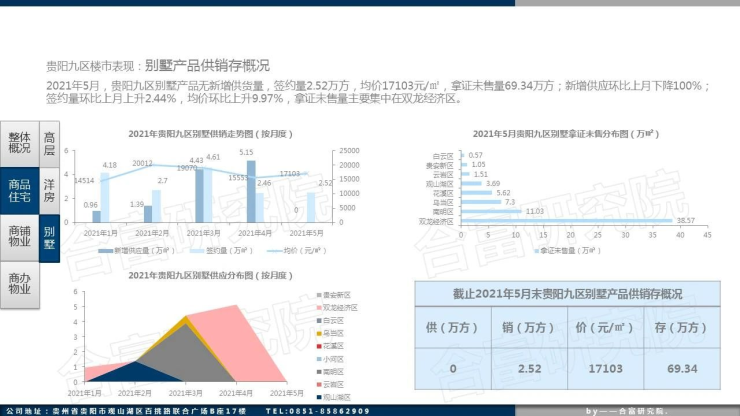Select the 贵安新区 legend entry

pyautogui.click(x=333, y=295)
